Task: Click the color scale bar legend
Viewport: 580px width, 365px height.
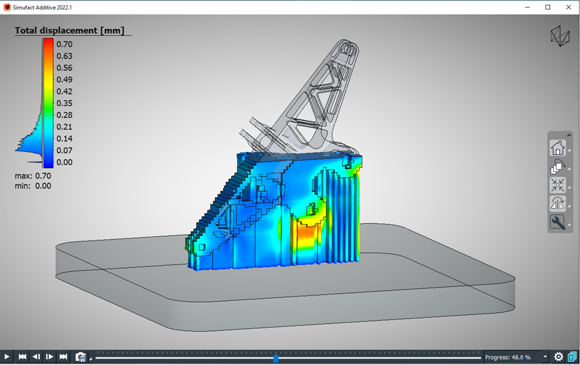Action: [48, 103]
